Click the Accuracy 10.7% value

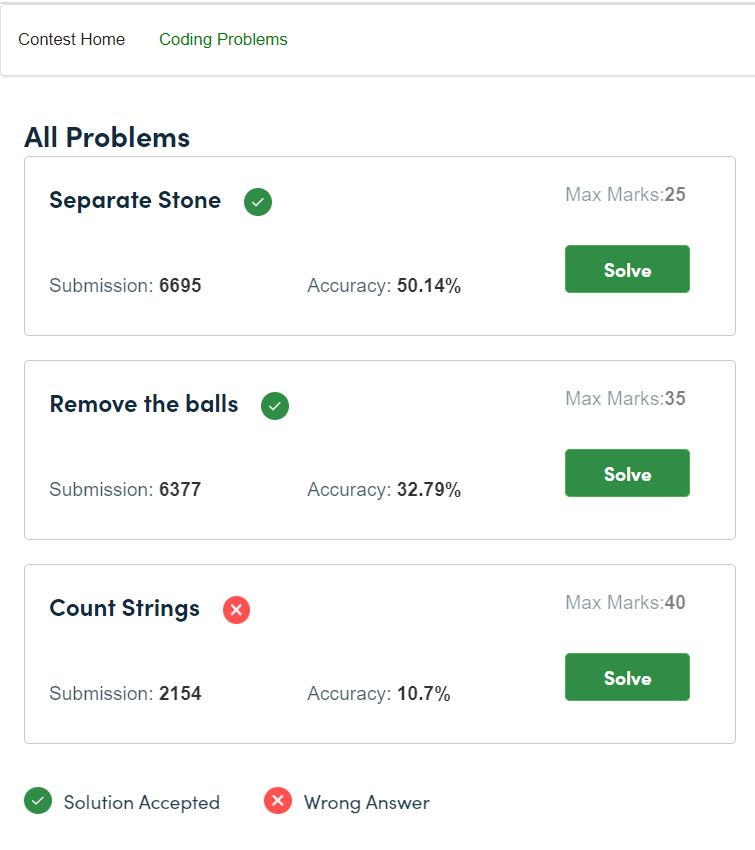423,693
